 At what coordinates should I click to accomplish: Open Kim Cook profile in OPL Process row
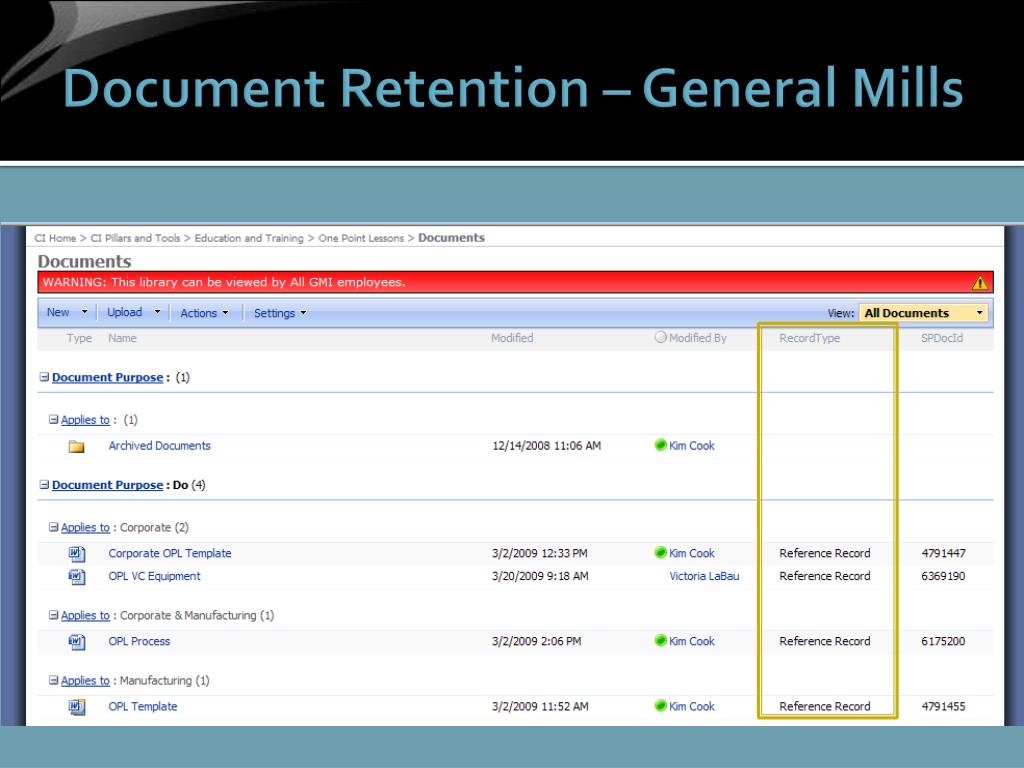pos(692,642)
